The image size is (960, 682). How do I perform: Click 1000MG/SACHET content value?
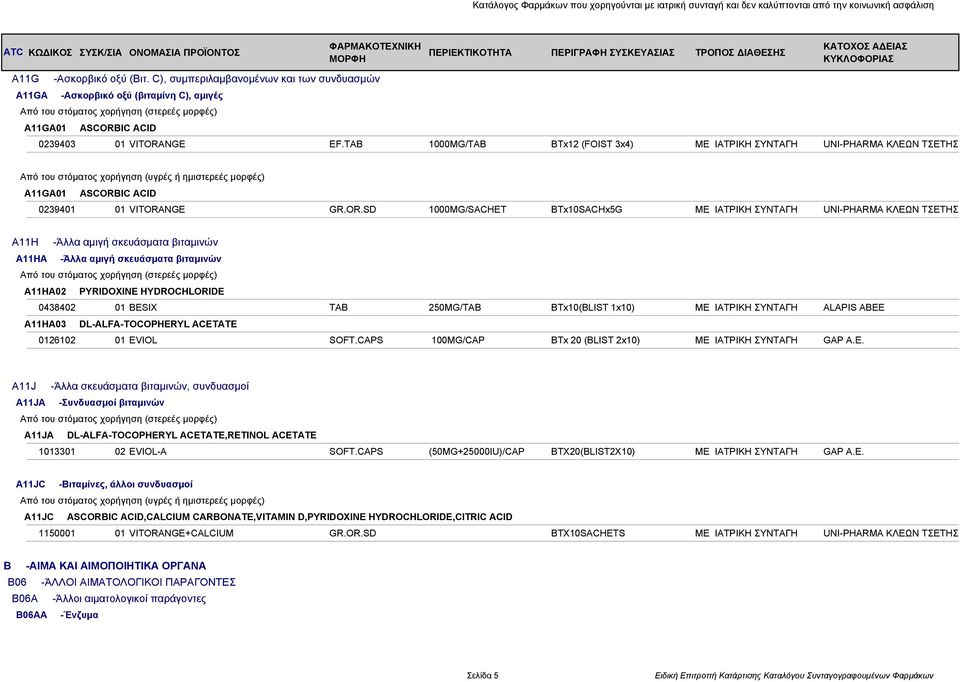pyautogui.click(x=467, y=209)
